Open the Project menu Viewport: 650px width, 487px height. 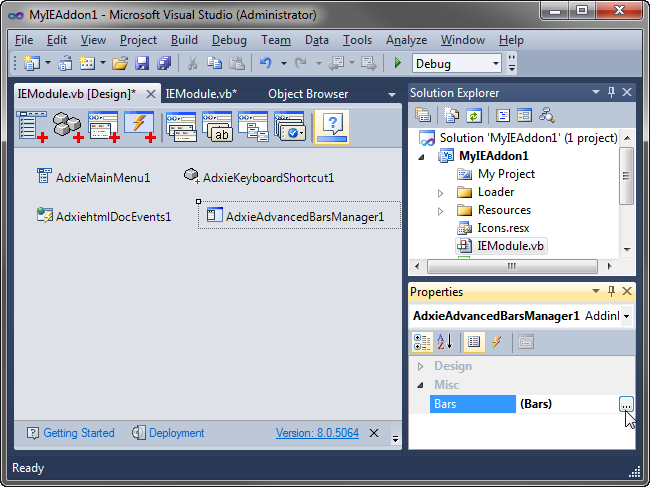tap(138, 40)
